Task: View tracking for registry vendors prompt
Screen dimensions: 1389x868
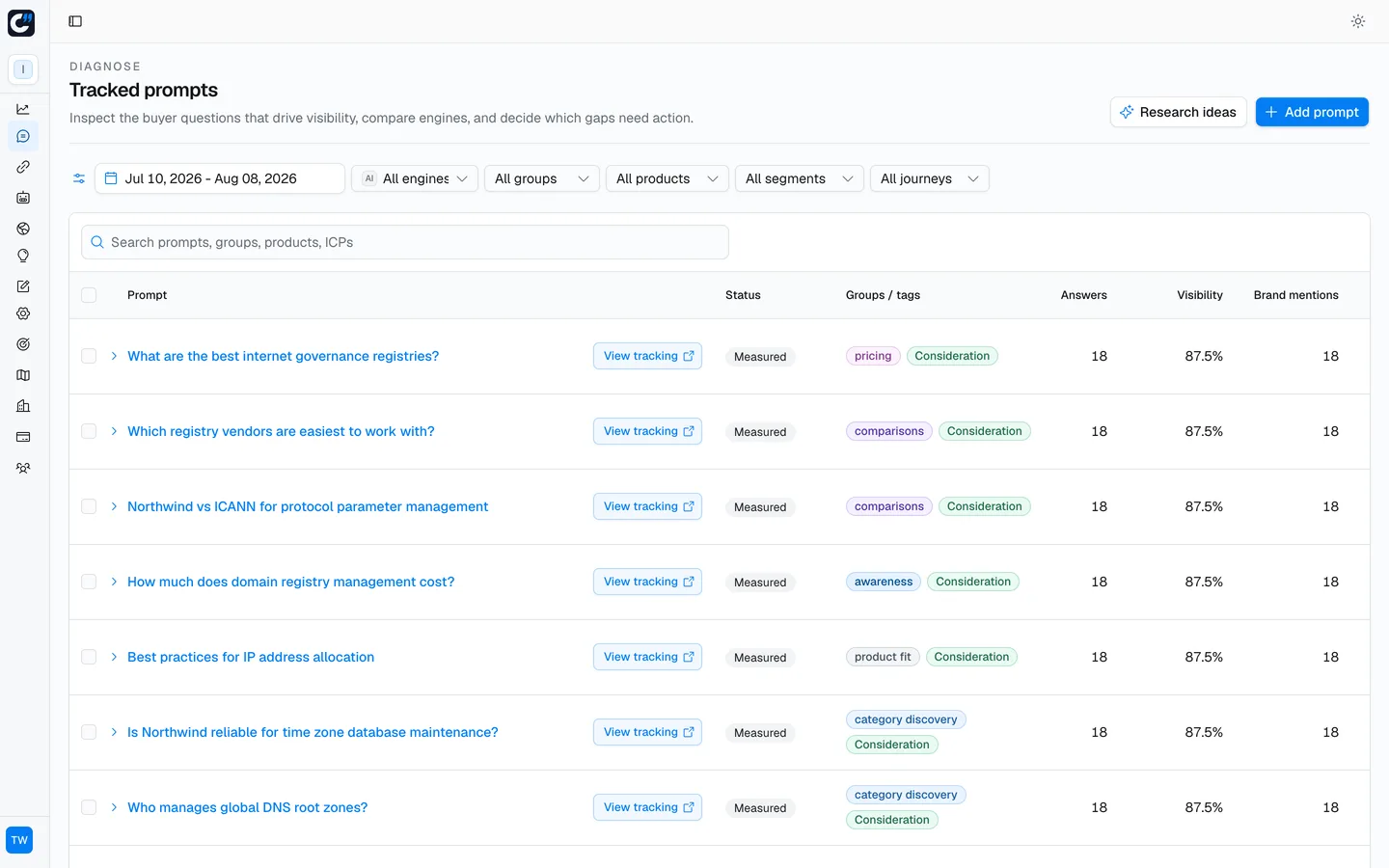Action: [647, 431]
